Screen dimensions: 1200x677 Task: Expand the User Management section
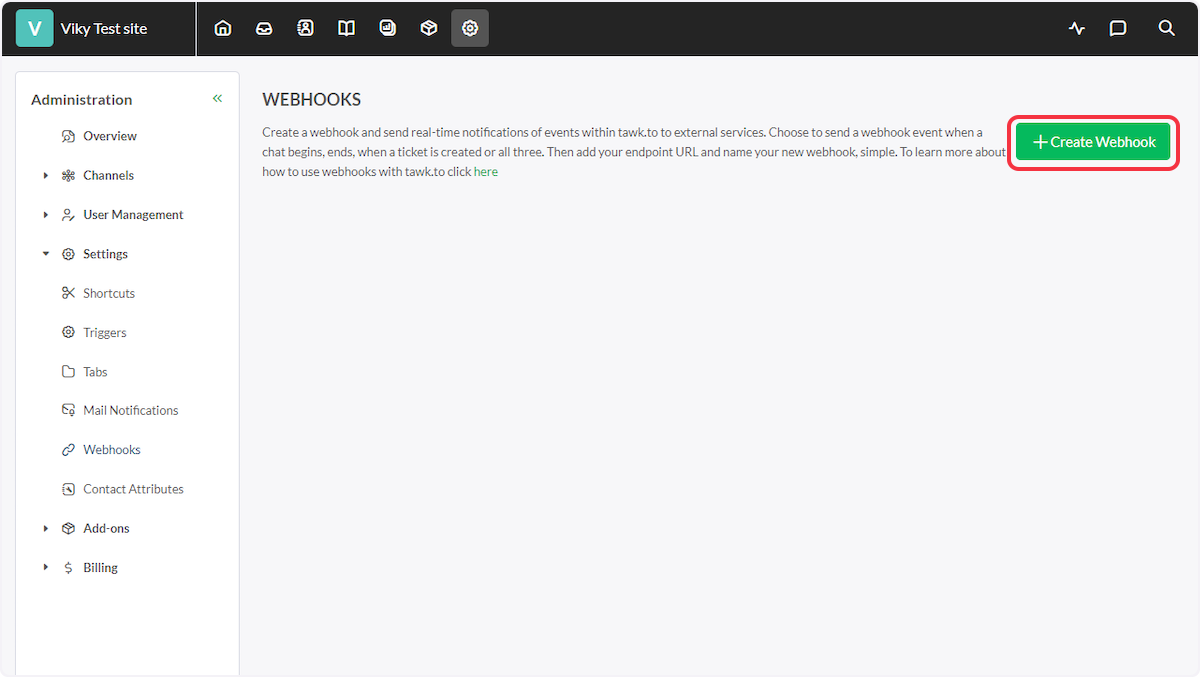[45, 214]
